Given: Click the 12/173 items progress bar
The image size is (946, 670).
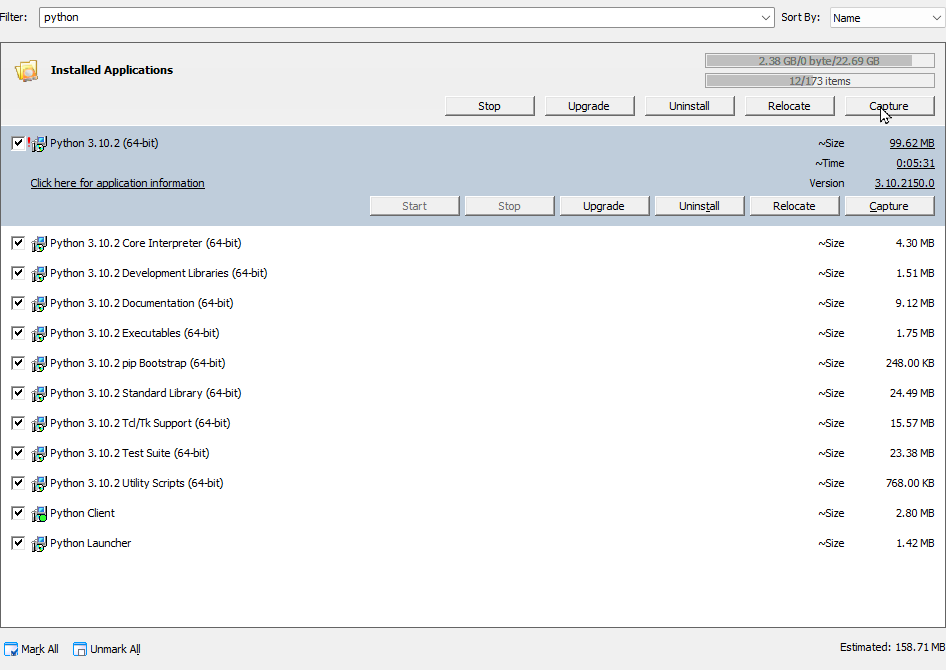Looking at the screenshot, I should (x=821, y=79).
